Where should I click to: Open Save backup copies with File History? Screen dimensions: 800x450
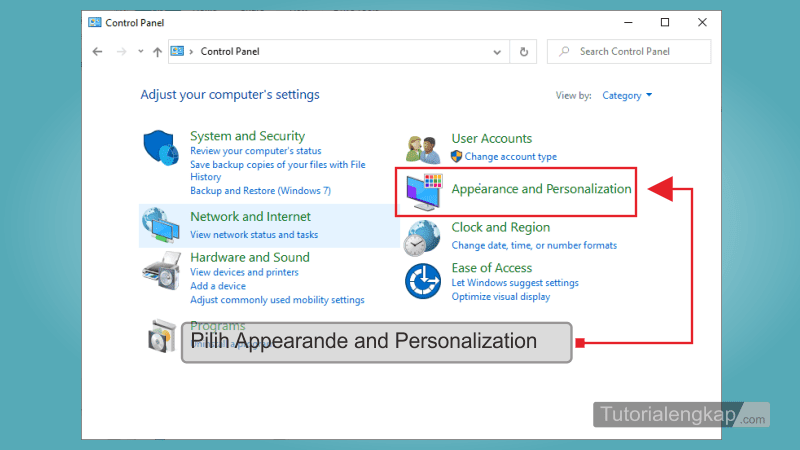tap(278, 171)
